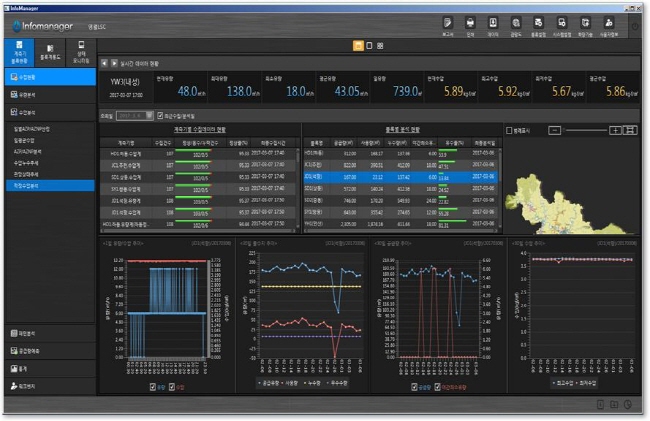Open the 공급량예측 section in the left sidebar
Viewport: 650px width, 421px height.
point(50,351)
